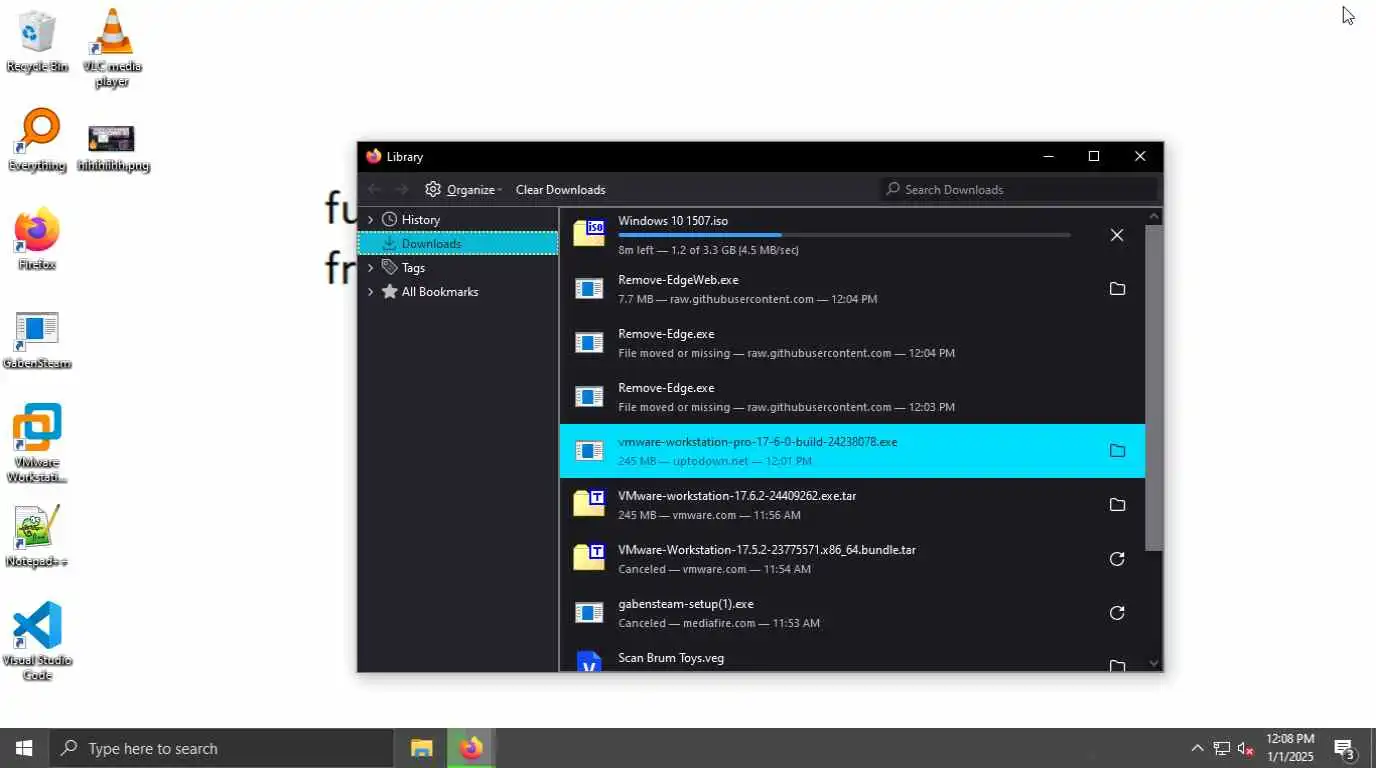
Task: Click the 'Windows 10 1507.iso' file name
Action: [x=672, y=221]
